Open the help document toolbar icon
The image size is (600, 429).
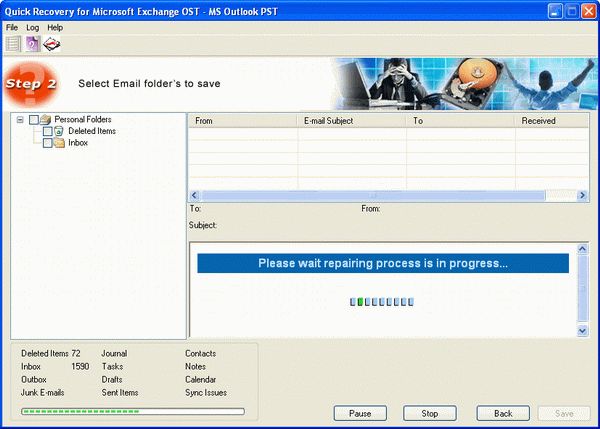click(33, 44)
